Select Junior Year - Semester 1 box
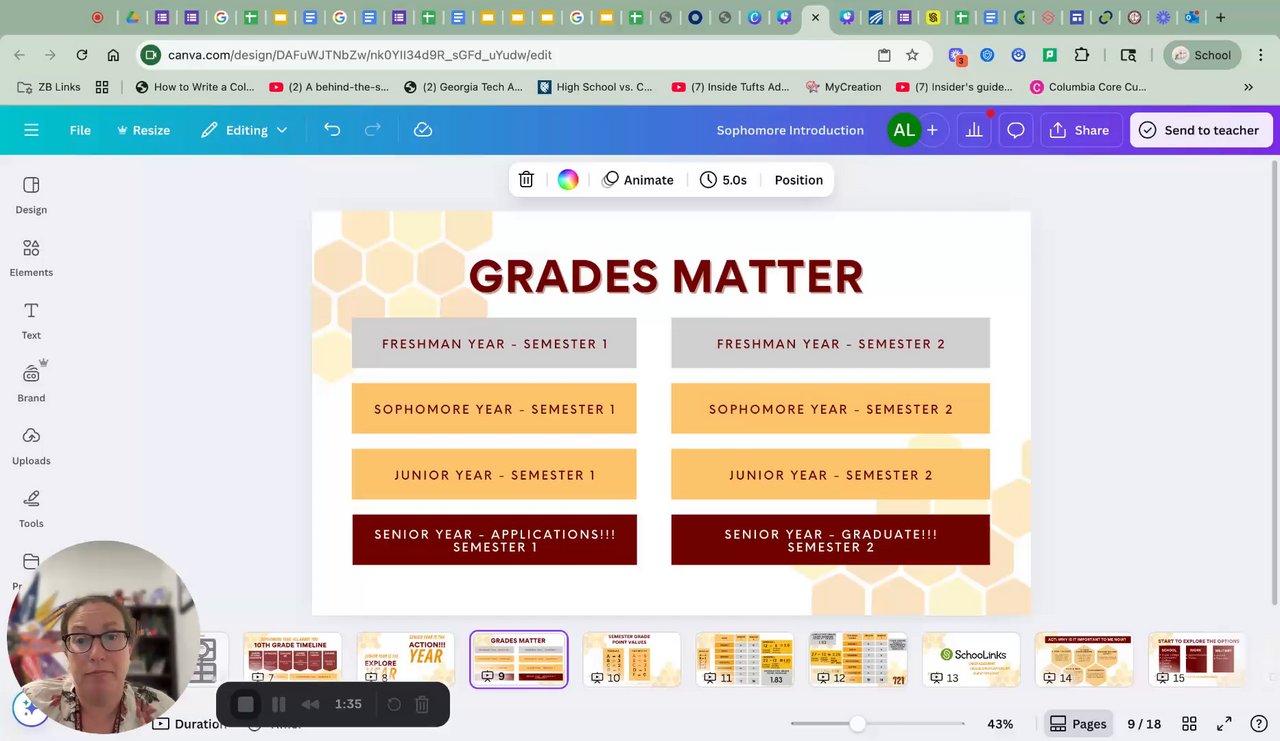This screenshot has width=1280, height=741. coord(494,475)
